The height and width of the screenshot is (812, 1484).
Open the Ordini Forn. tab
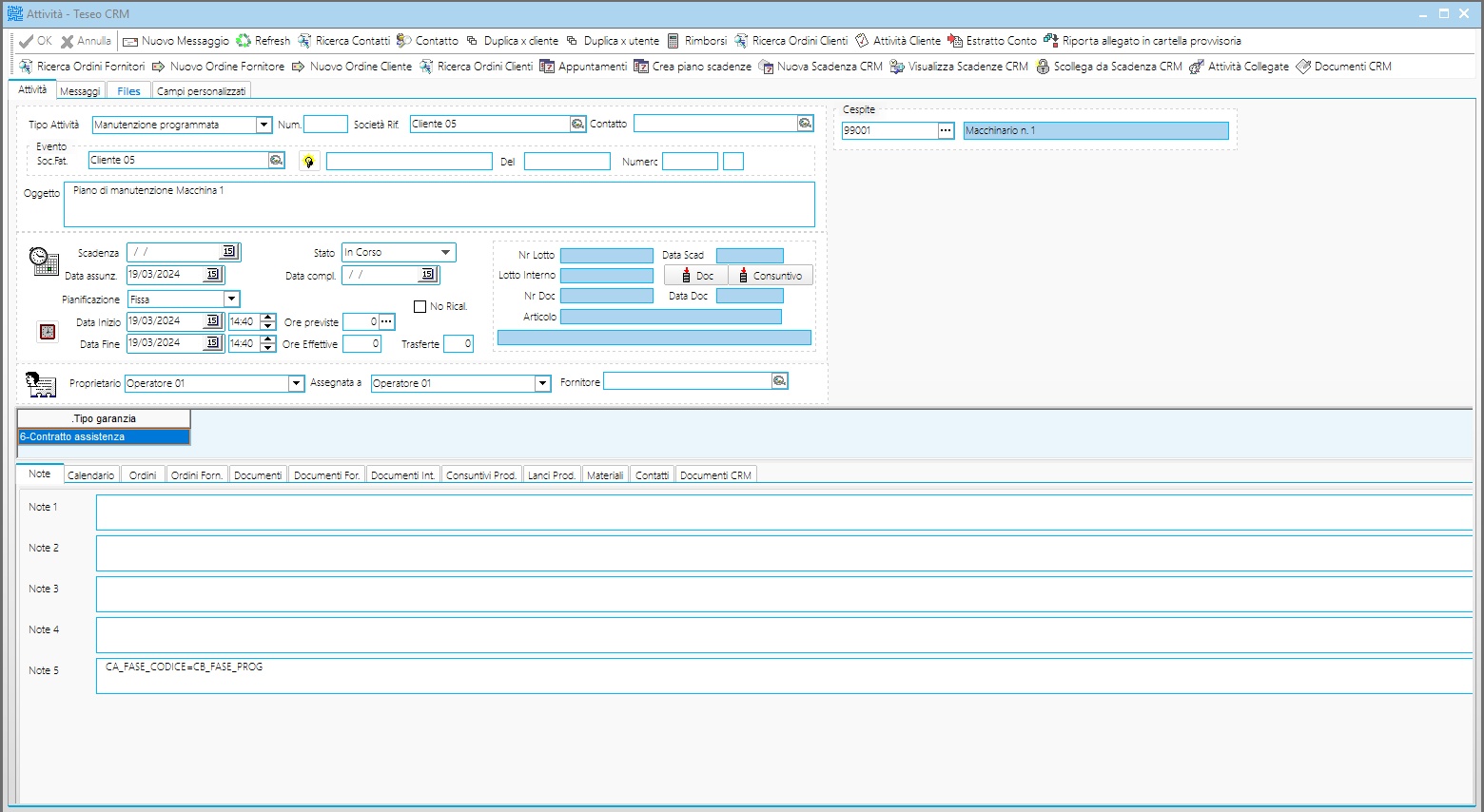[197, 475]
